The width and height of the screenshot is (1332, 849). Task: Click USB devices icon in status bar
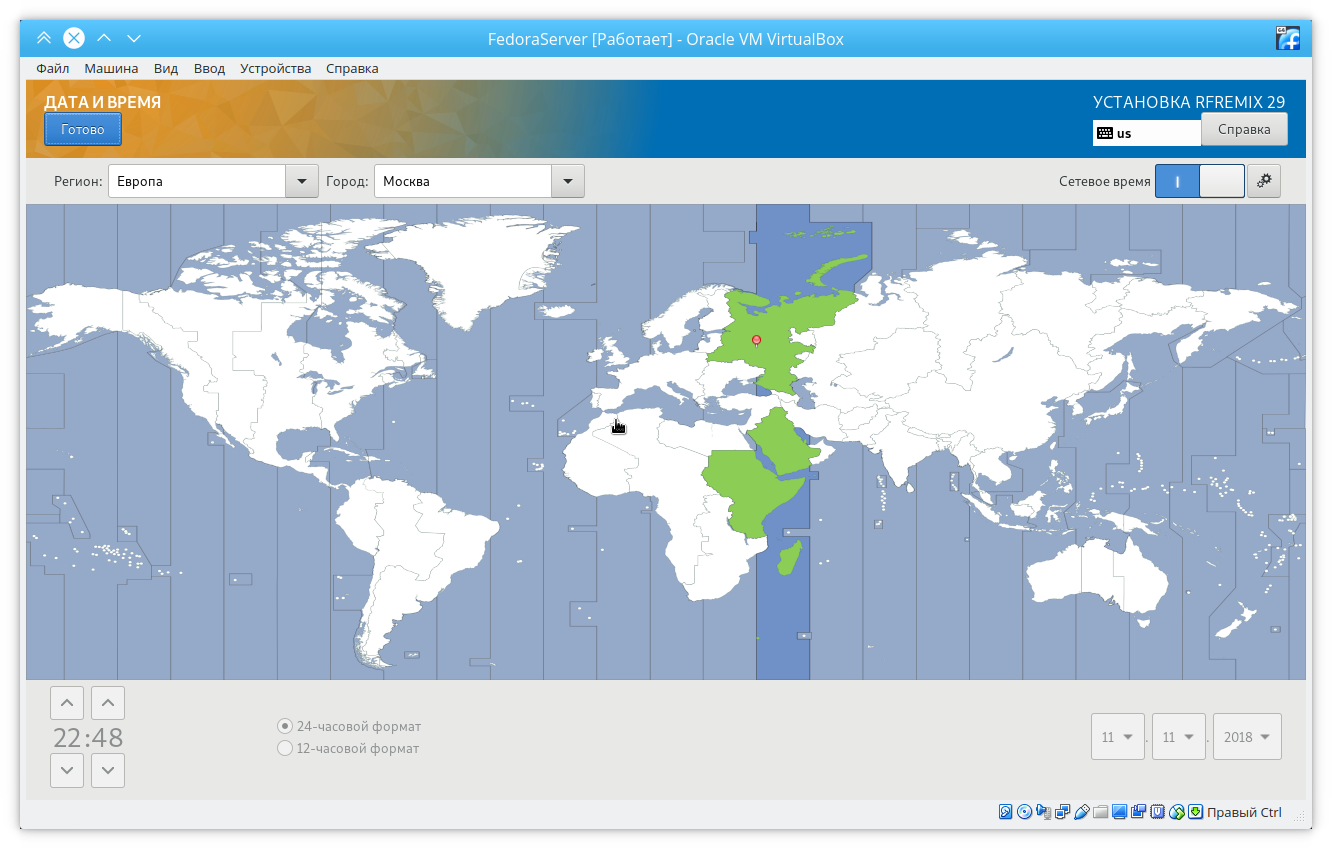(1081, 812)
